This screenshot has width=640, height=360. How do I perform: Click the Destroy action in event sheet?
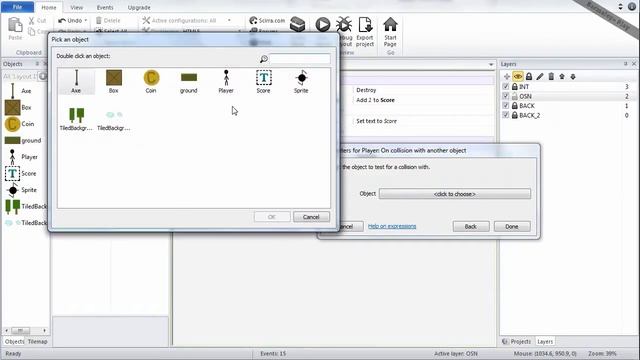click(x=366, y=90)
